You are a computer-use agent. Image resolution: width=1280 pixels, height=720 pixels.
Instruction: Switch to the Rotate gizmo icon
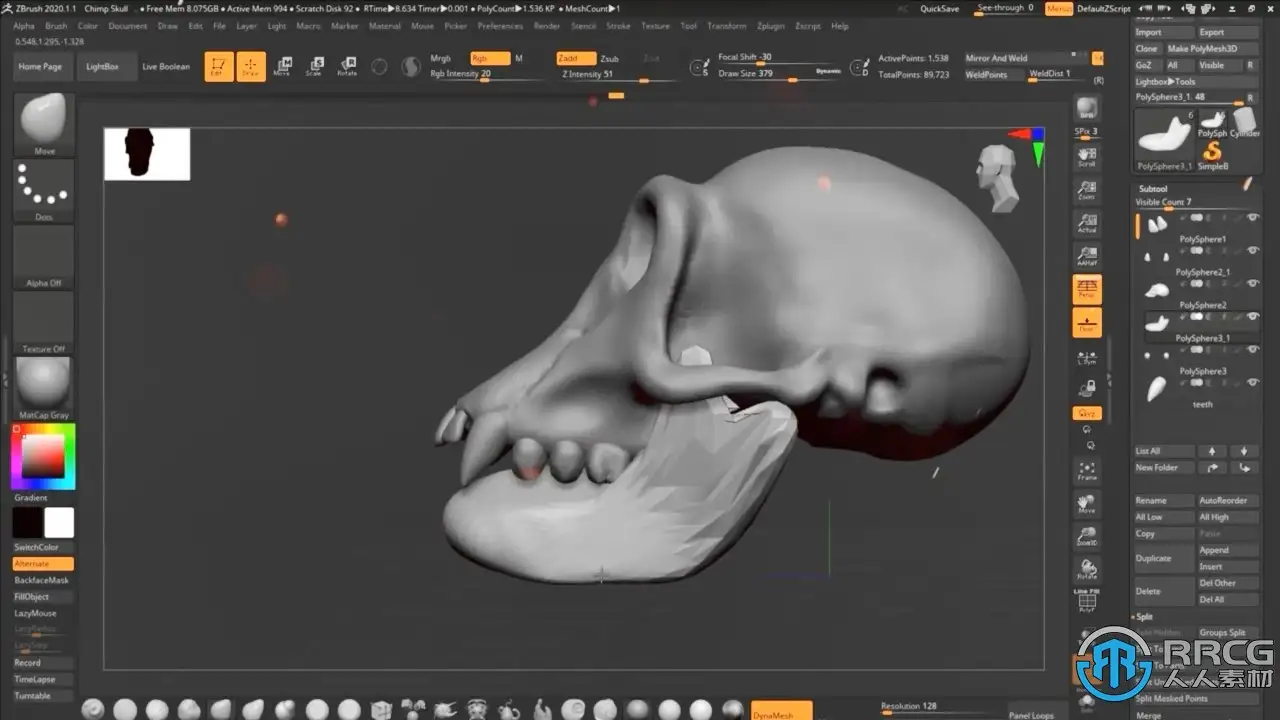click(347, 67)
